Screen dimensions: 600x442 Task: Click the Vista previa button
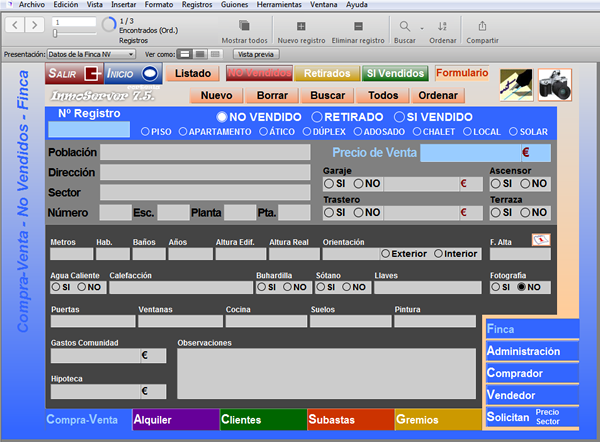(256, 54)
